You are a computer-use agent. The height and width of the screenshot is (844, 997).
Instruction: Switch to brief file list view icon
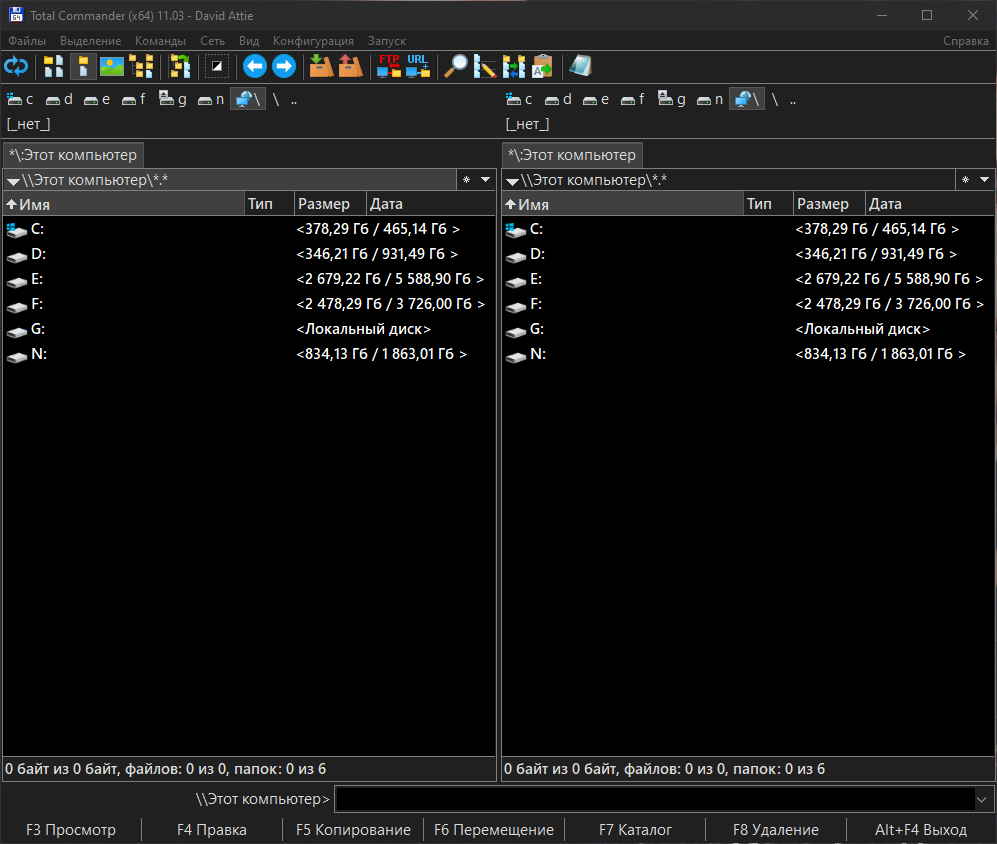(x=53, y=66)
